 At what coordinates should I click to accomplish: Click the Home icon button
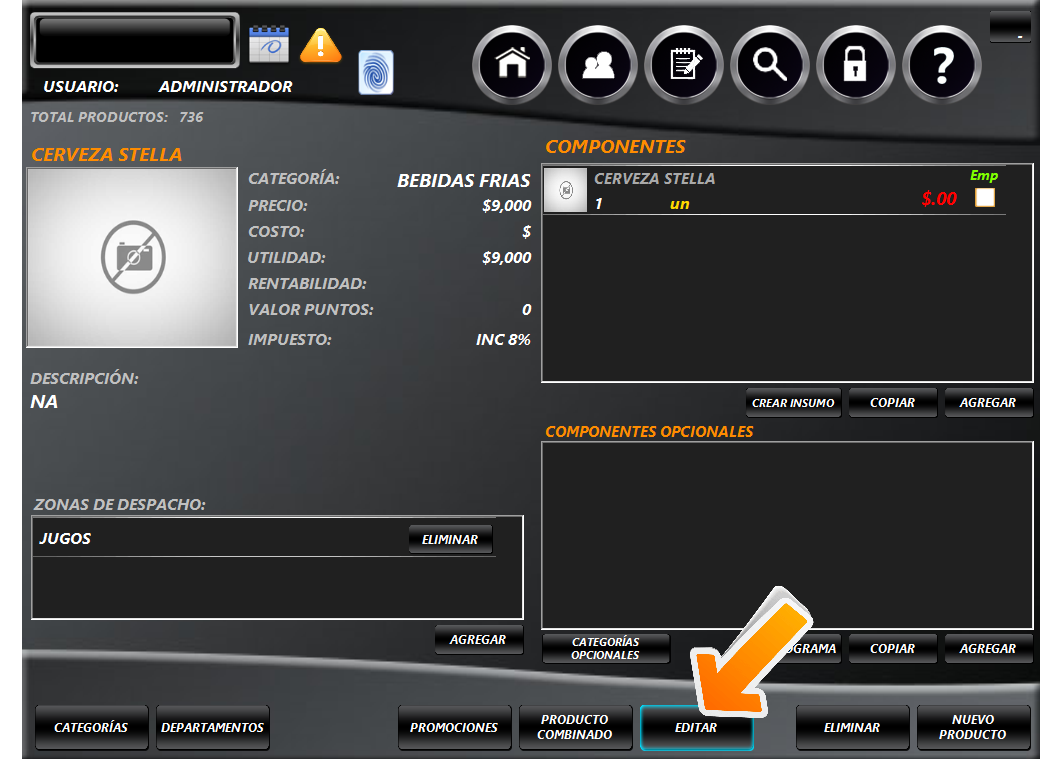[512, 65]
